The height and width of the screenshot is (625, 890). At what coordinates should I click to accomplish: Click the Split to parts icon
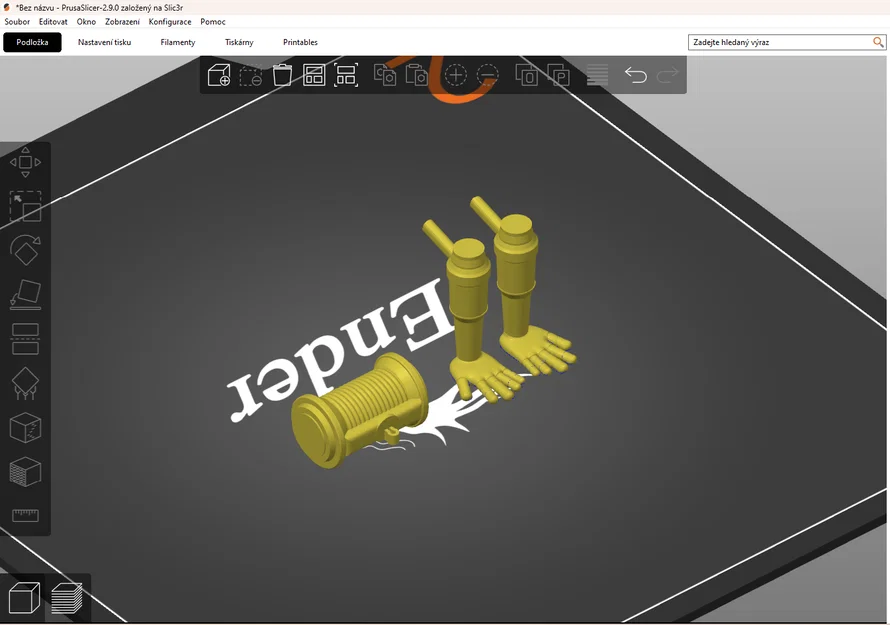click(558, 75)
